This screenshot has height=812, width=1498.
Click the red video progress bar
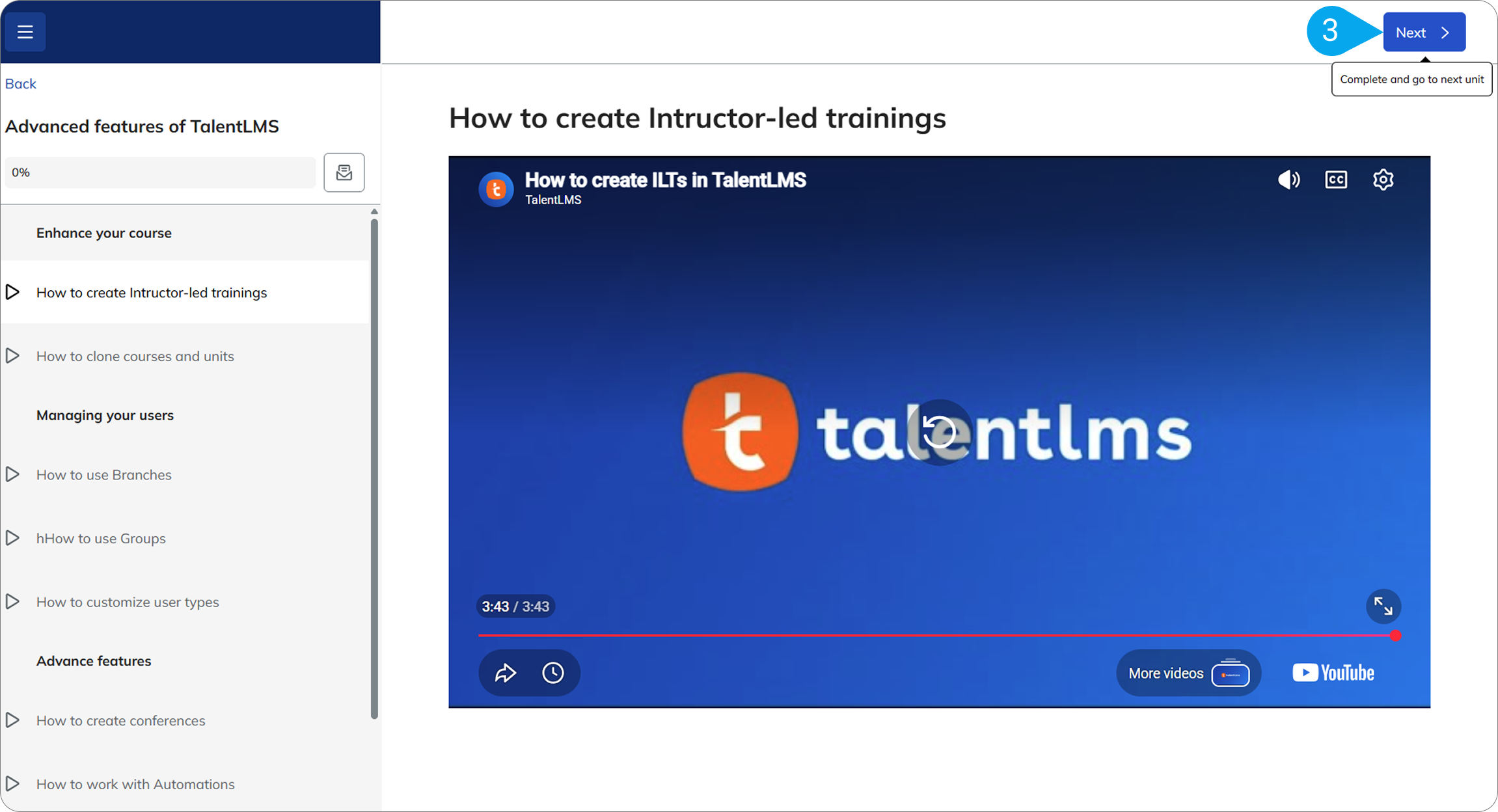pyautogui.click(x=937, y=636)
